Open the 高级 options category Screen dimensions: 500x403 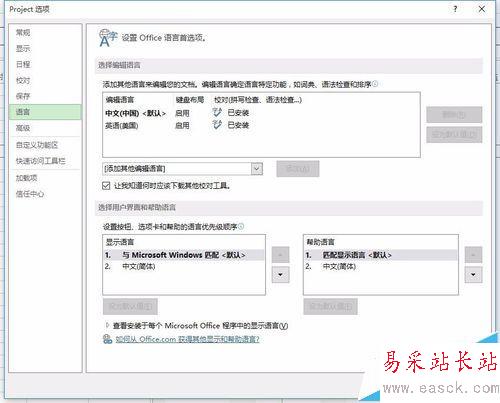(x=23, y=128)
